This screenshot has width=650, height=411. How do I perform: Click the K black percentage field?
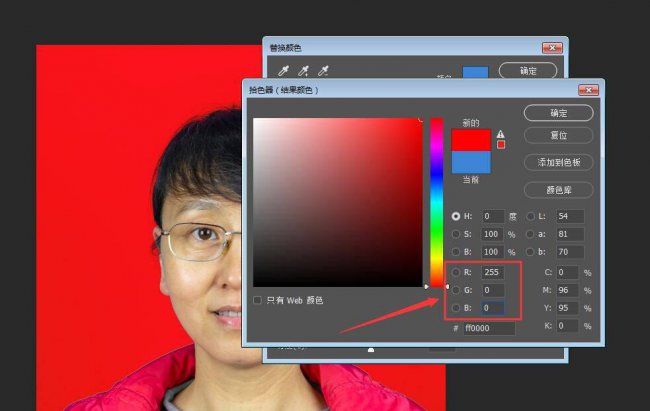tap(567, 326)
